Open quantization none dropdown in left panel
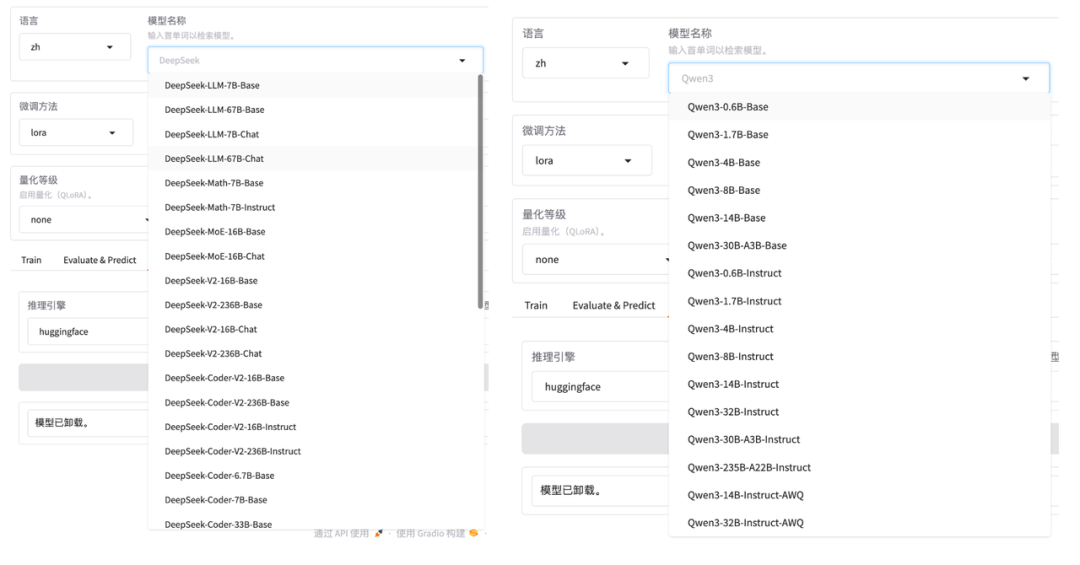Screen dimensions: 1080x565 tap(83, 220)
